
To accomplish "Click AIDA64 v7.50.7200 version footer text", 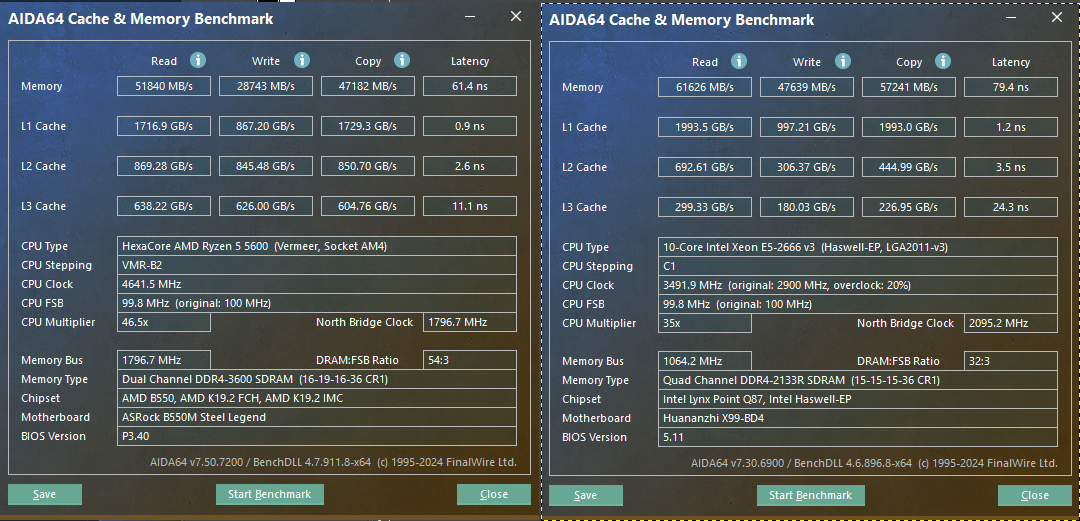I will coord(333,462).
